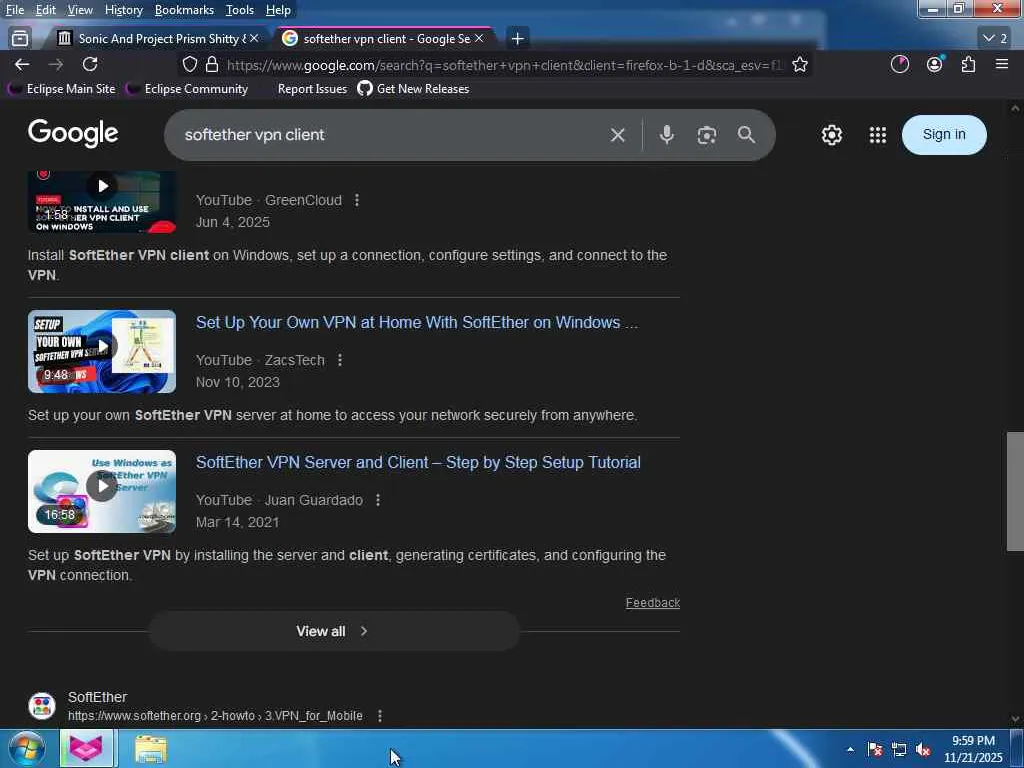Search by image with the camera icon
Image resolution: width=1024 pixels, height=768 pixels.
pyautogui.click(x=707, y=135)
